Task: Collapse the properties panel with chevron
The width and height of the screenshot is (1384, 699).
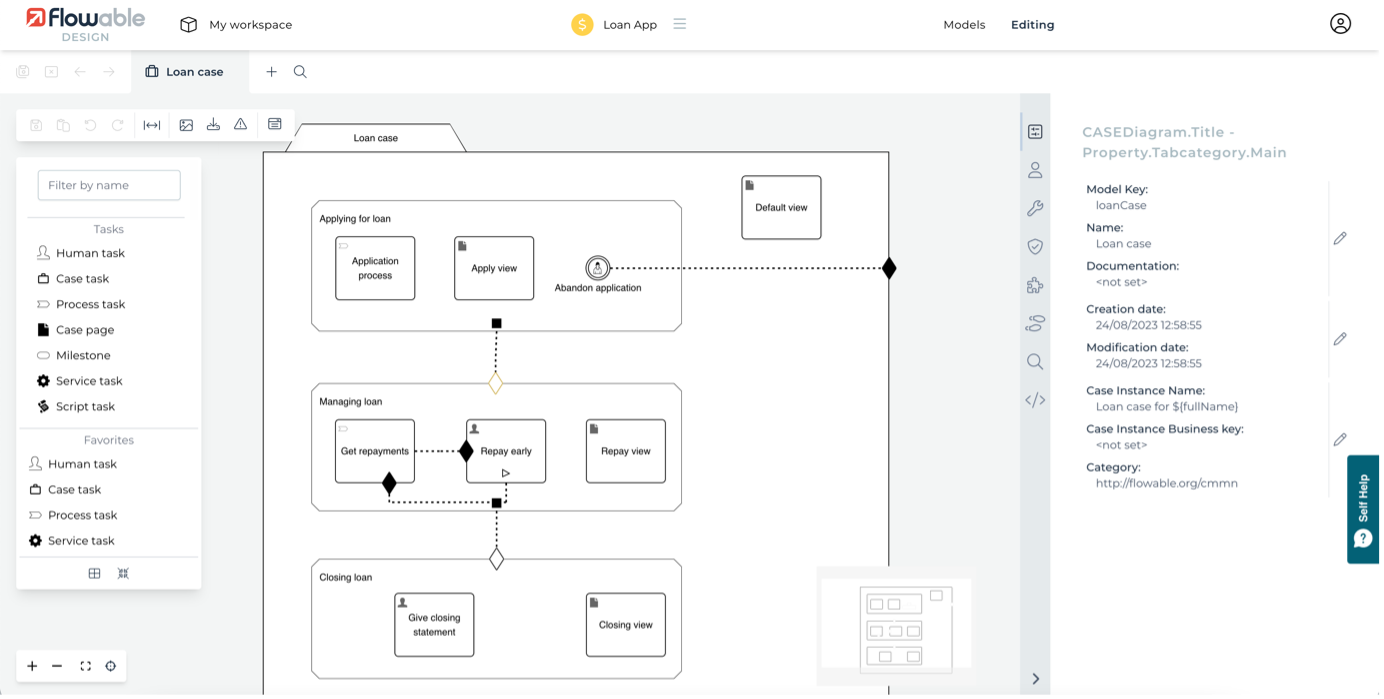Action: (x=1035, y=679)
